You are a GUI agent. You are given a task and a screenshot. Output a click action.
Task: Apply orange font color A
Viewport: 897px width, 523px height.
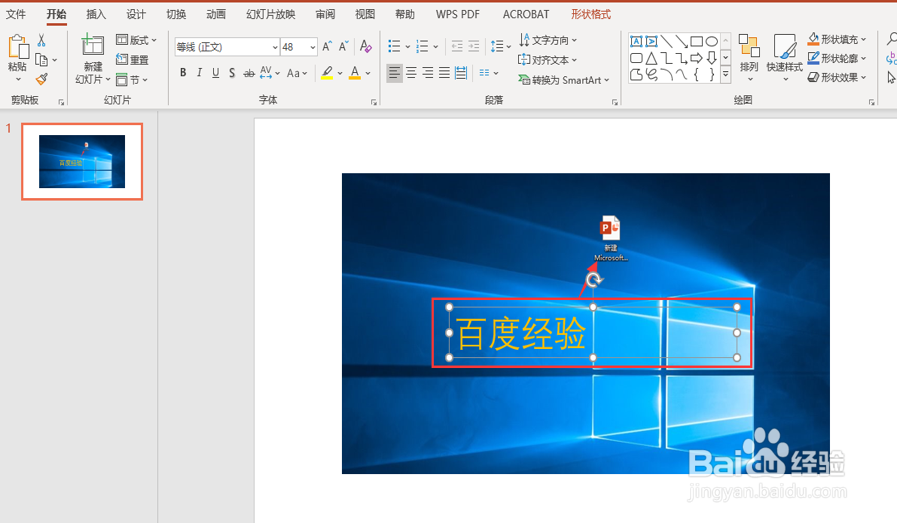click(355, 73)
